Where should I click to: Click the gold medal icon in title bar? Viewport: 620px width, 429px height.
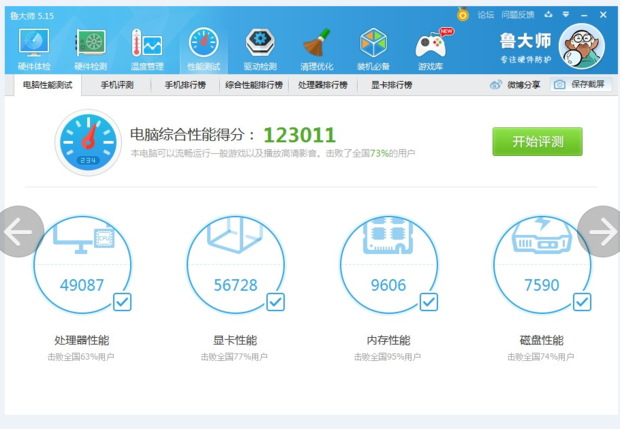463,15
